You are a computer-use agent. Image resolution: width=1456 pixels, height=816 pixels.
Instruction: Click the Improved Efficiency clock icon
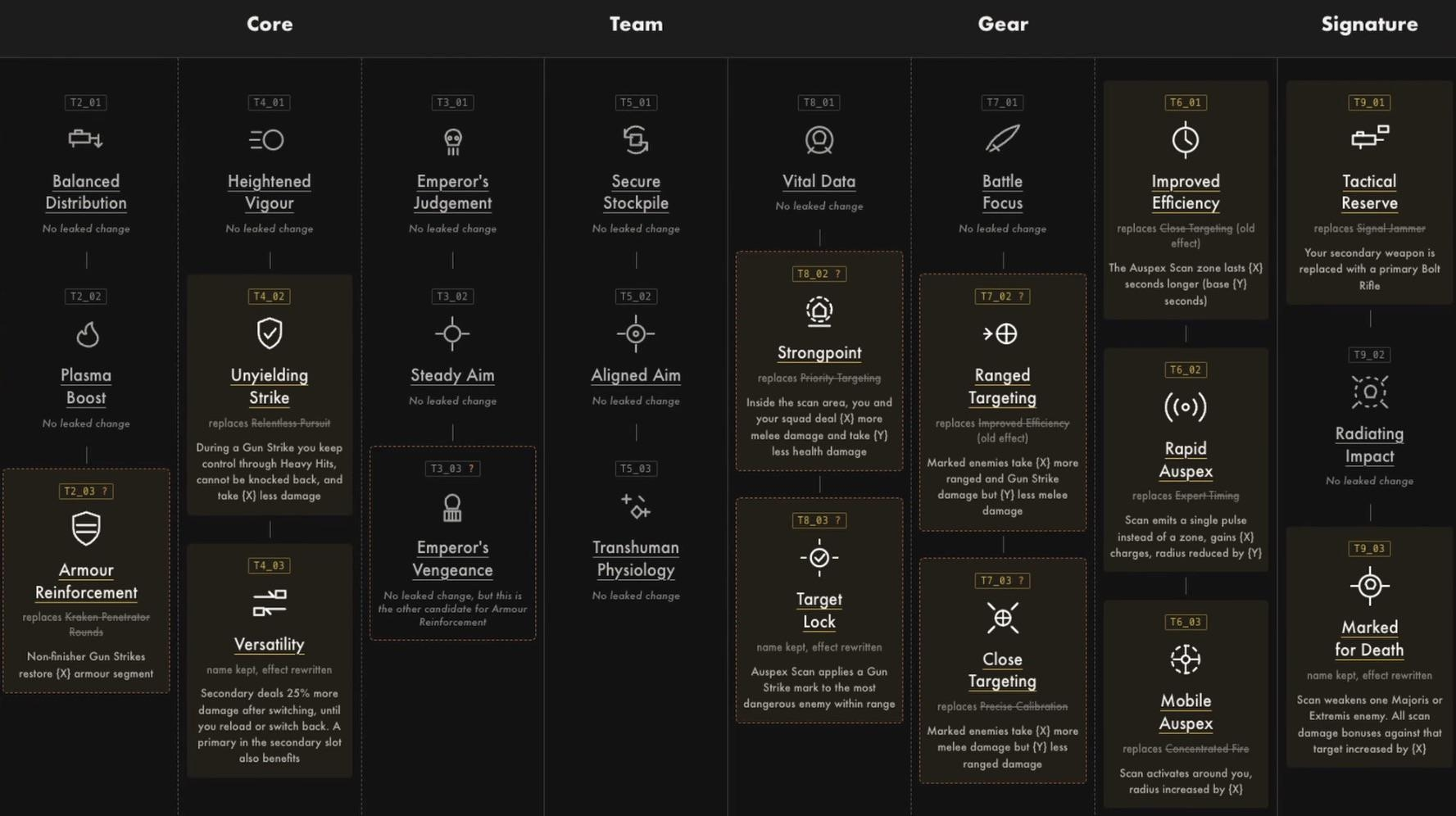click(1186, 140)
